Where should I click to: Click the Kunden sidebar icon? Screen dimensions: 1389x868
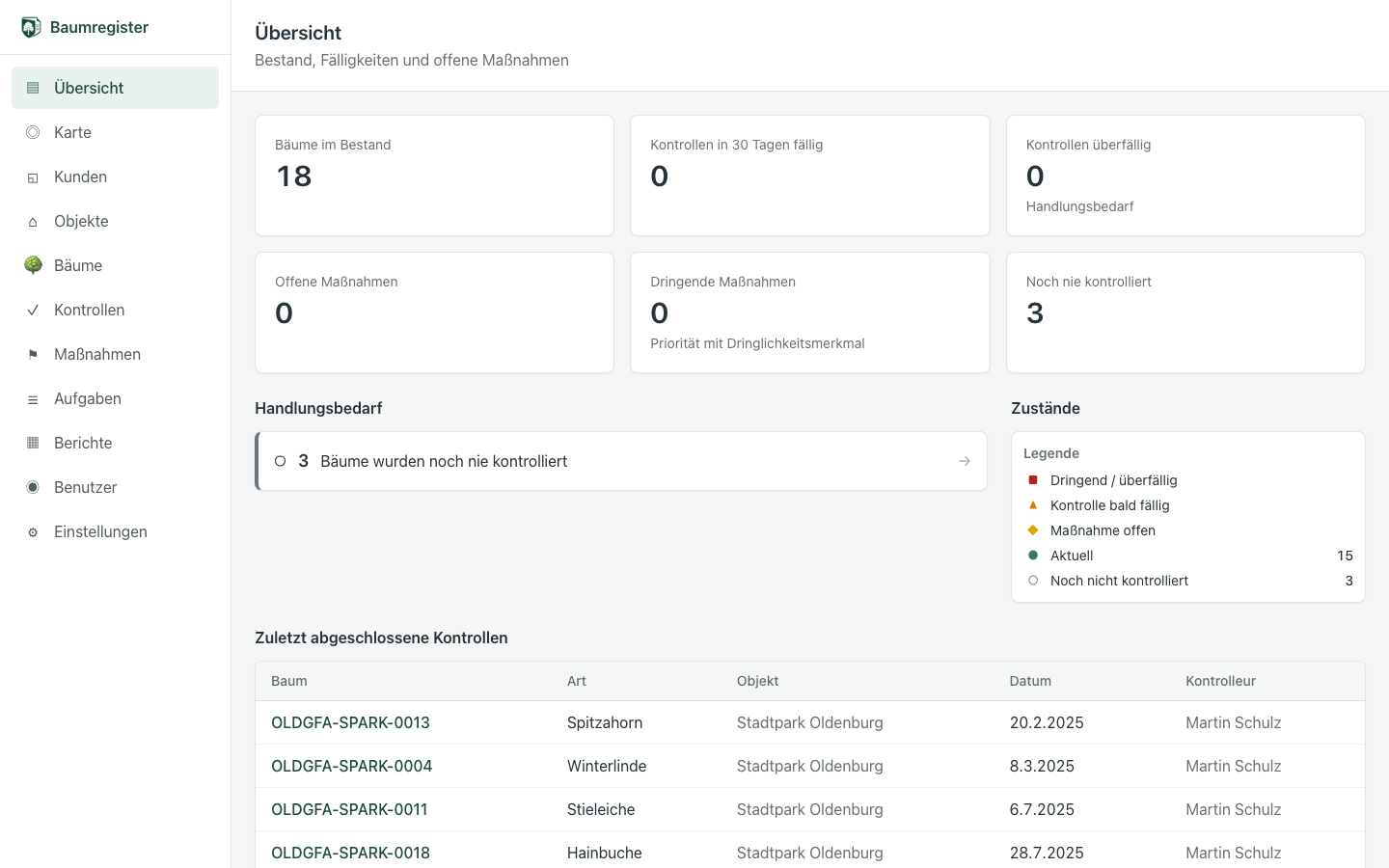[x=33, y=177]
